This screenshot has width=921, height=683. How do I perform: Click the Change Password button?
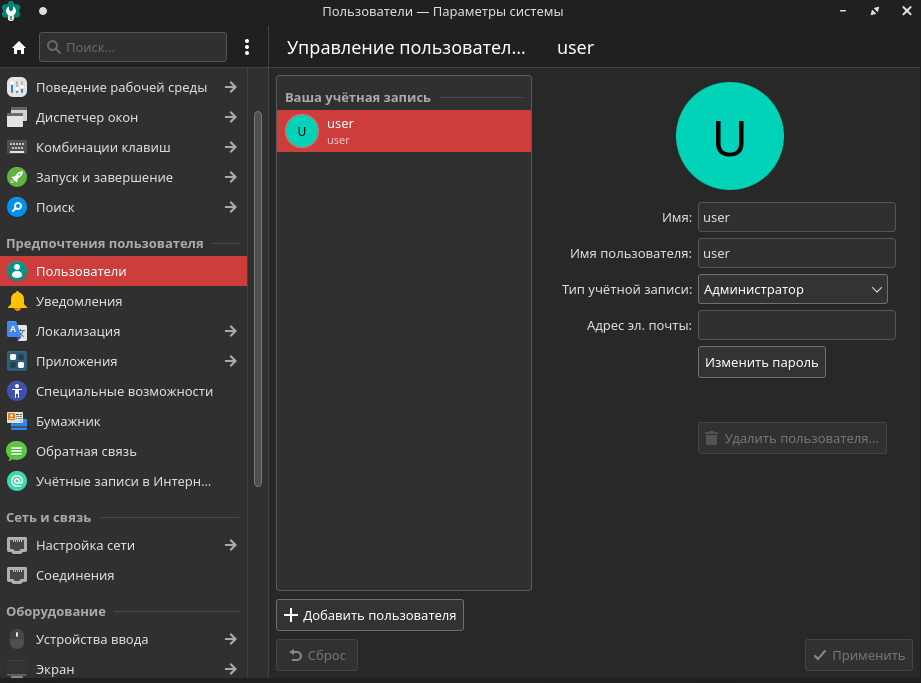tap(761, 362)
